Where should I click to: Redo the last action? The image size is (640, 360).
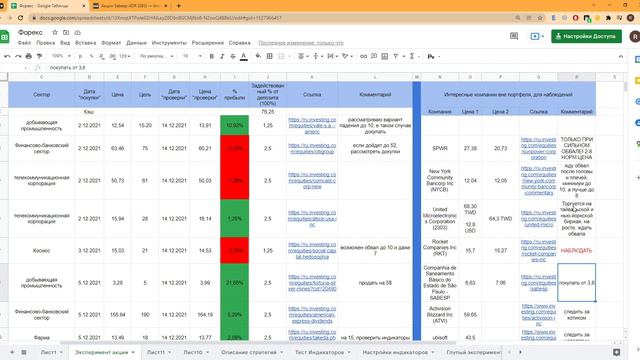click(18, 56)
